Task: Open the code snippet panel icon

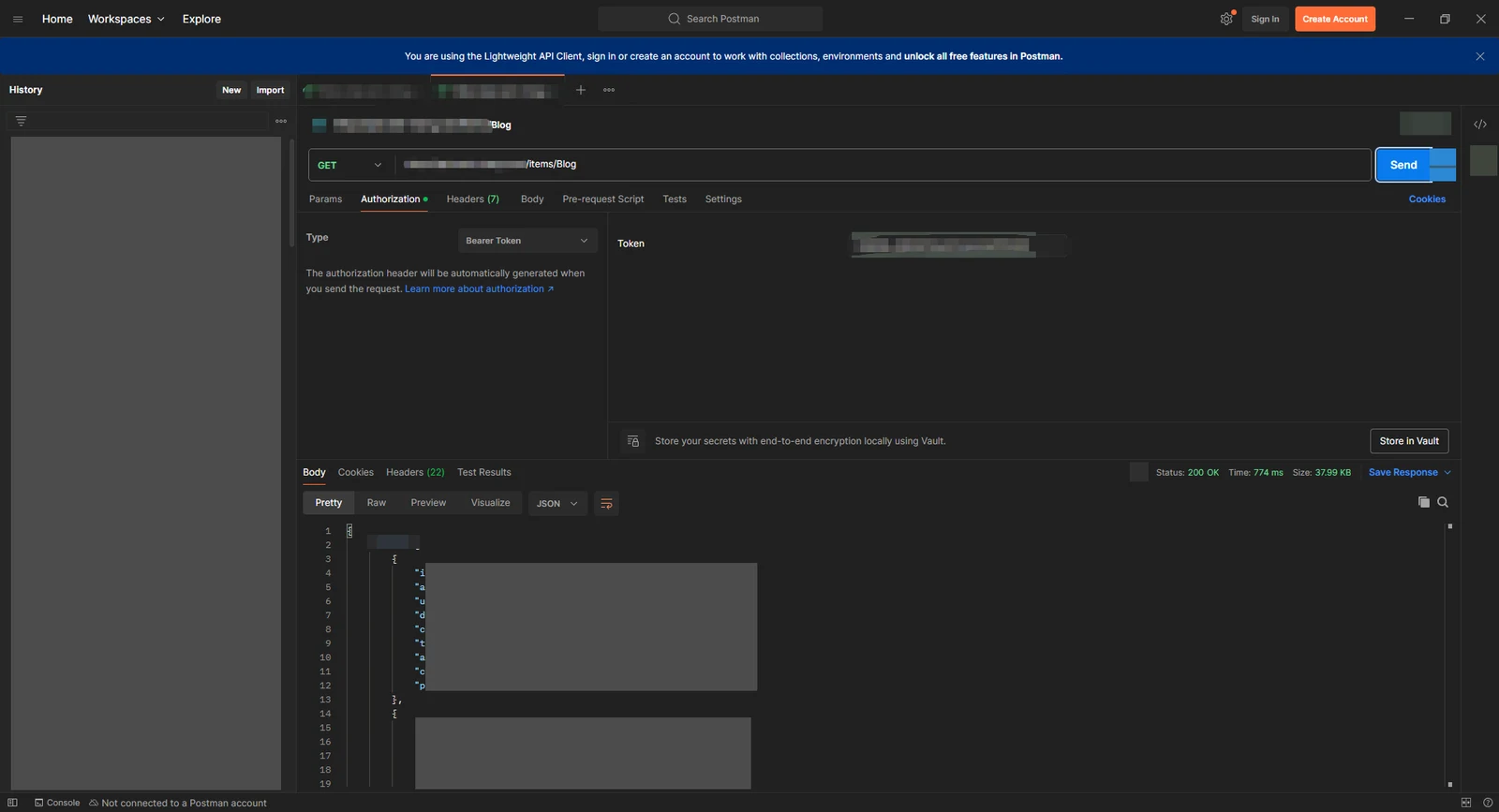Action: pos(1480,125)
